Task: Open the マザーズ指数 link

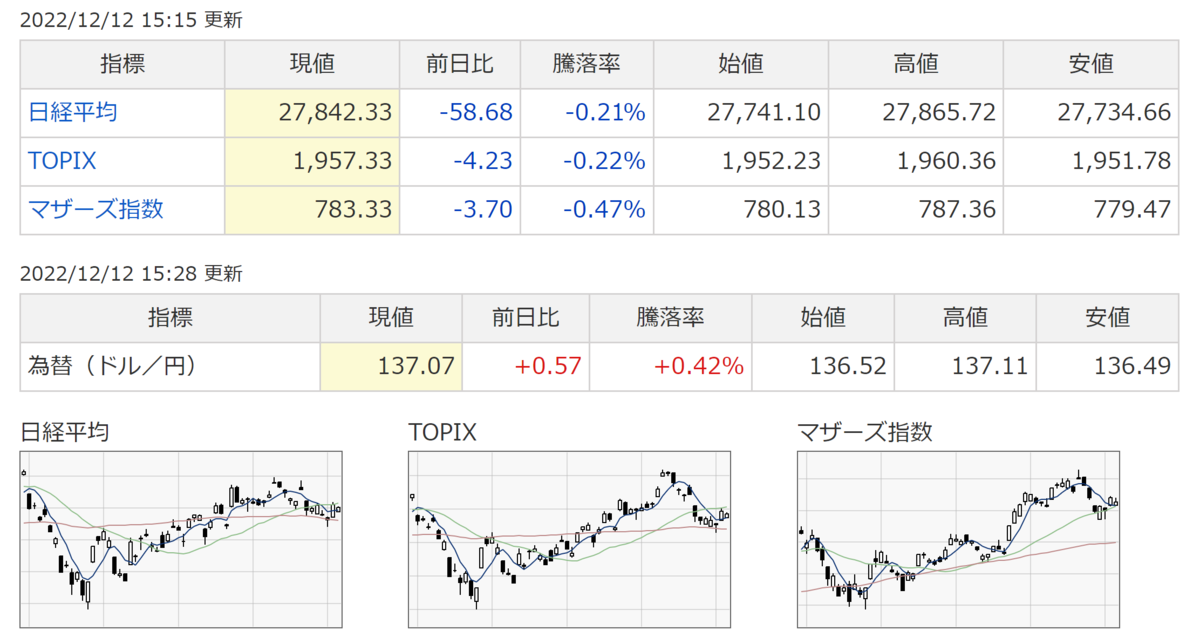Action: (96, 210)
